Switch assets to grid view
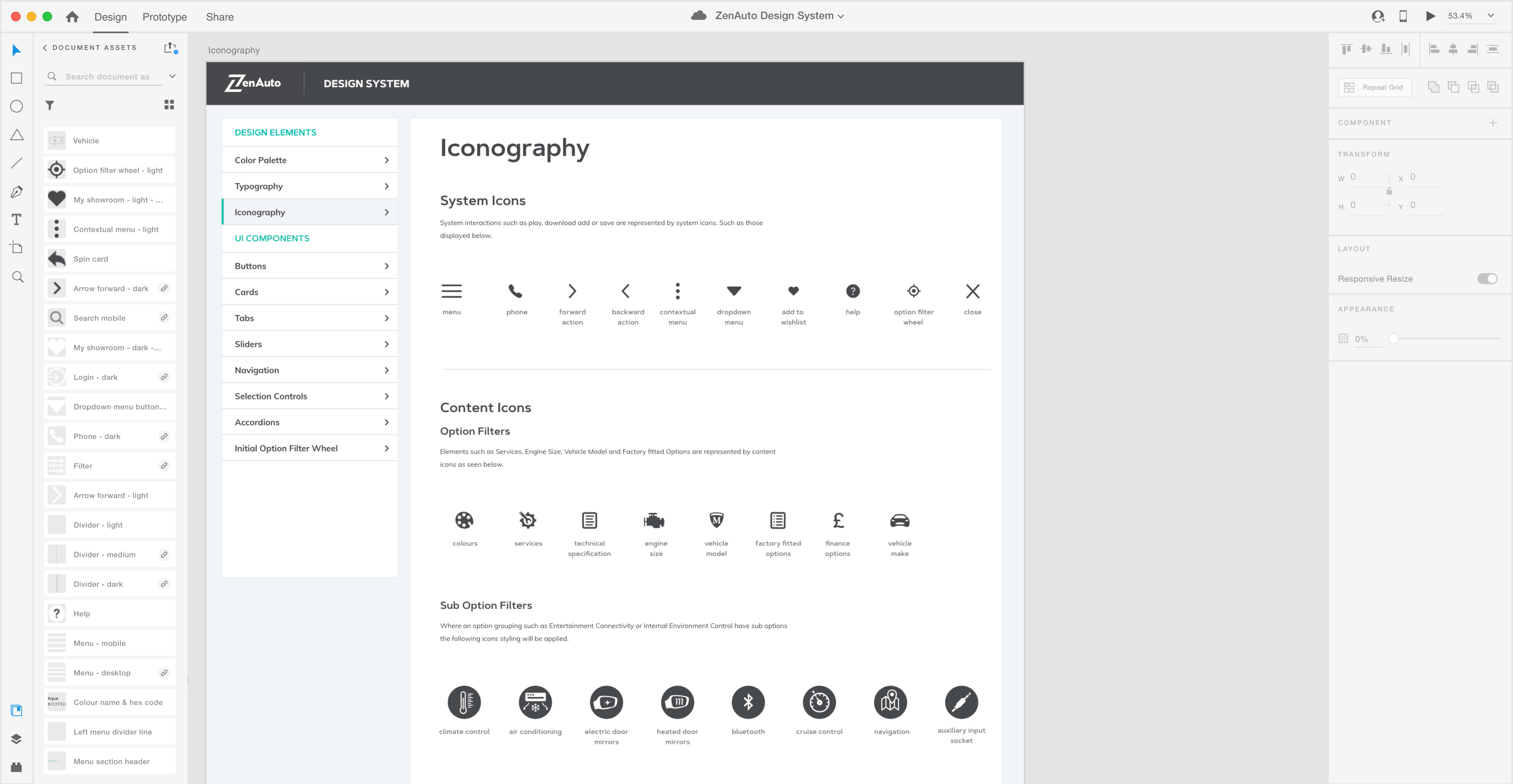Viewport: 1513px width, 784px height. pyautogui.click(x=169, y=104)
